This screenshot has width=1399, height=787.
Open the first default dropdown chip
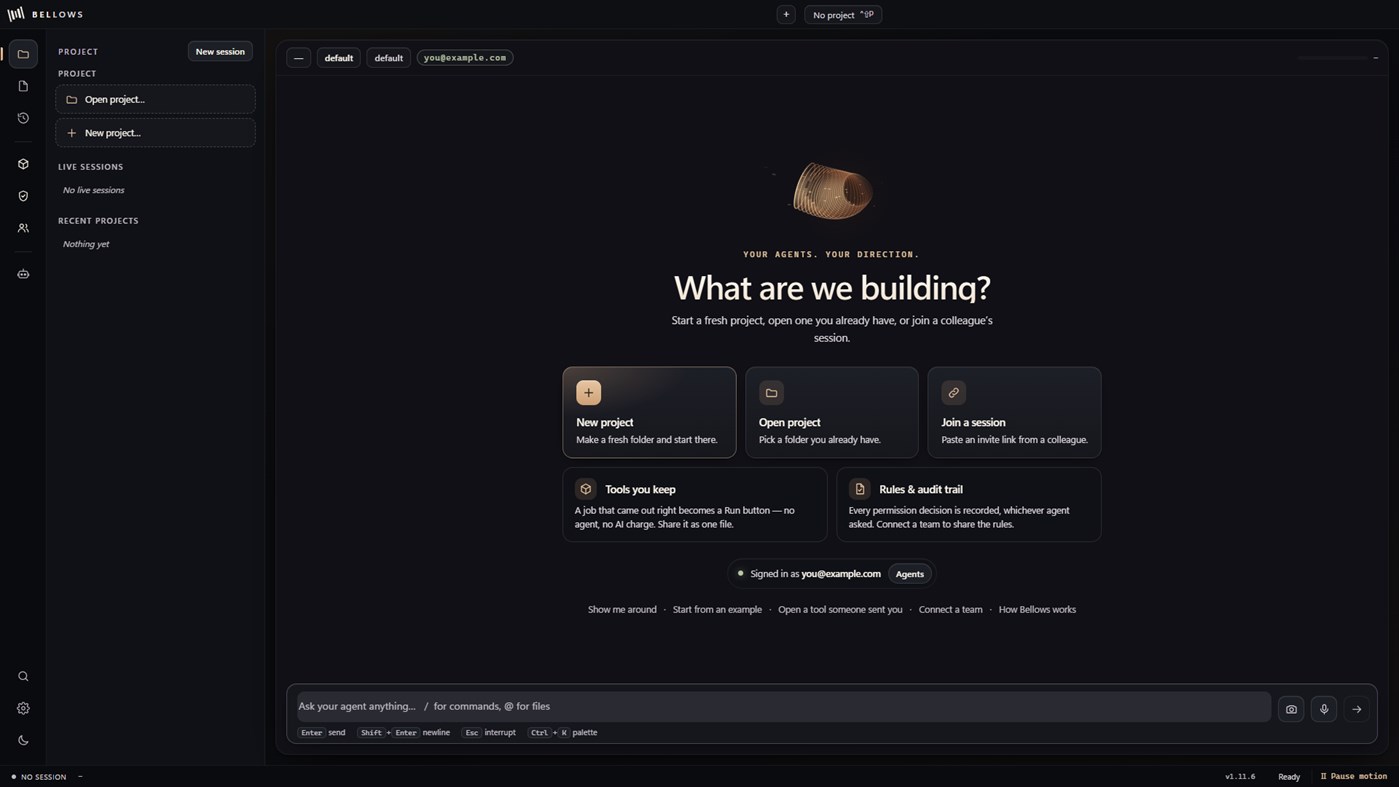click(339, 58)
